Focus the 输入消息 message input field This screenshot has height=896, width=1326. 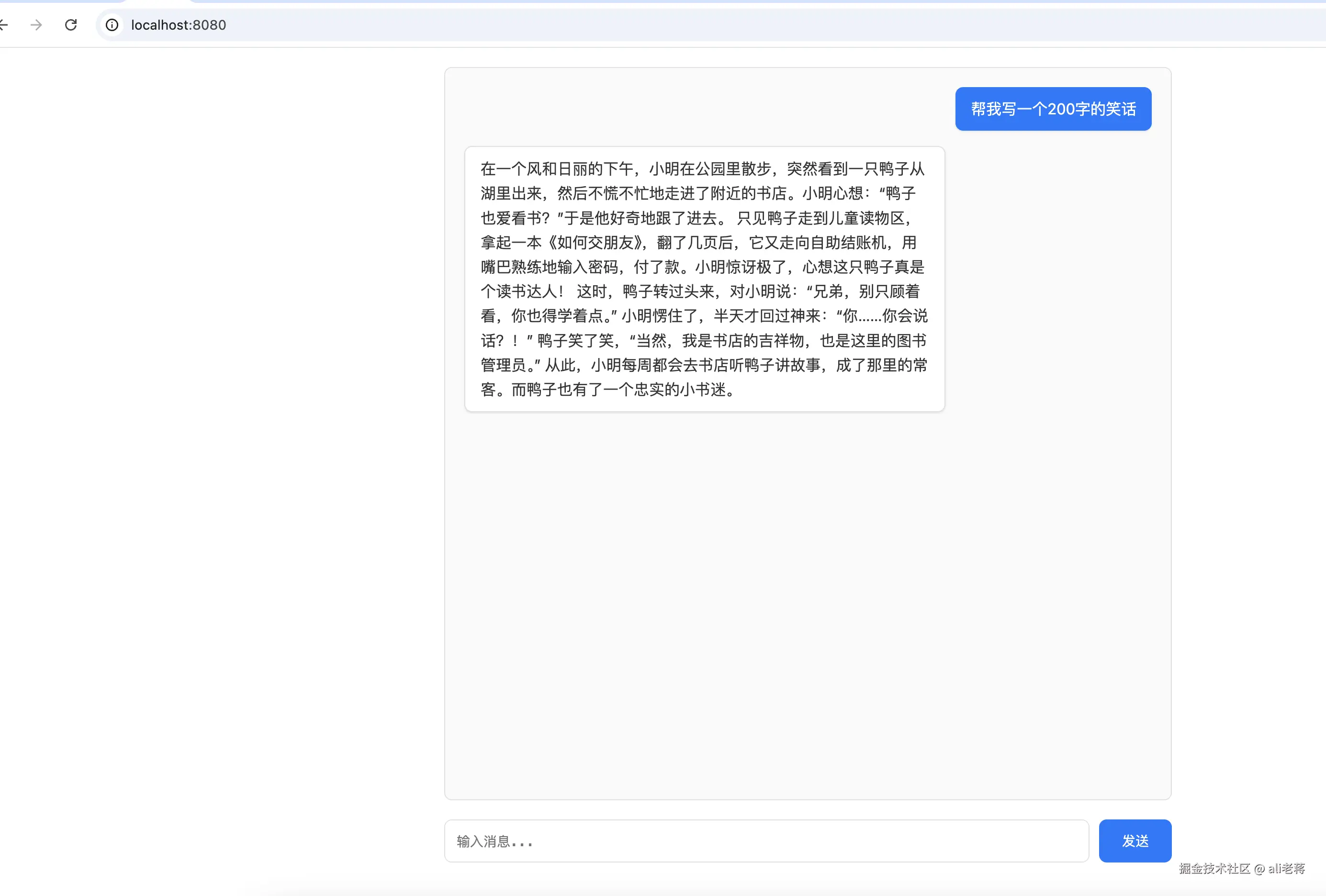pyautogui.click(x=766, y=840)
